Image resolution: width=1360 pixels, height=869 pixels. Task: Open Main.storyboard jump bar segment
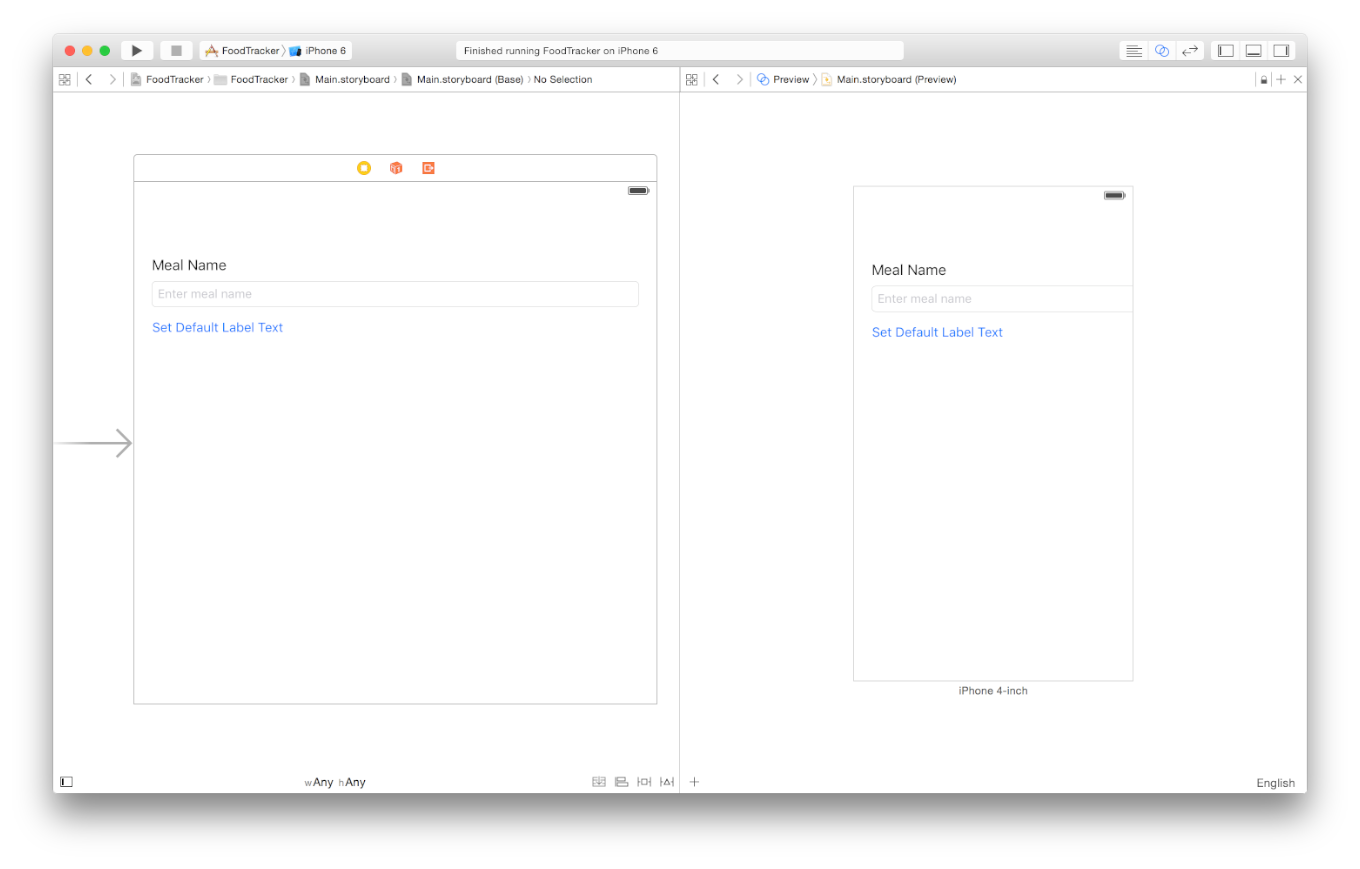pos(345,79)
